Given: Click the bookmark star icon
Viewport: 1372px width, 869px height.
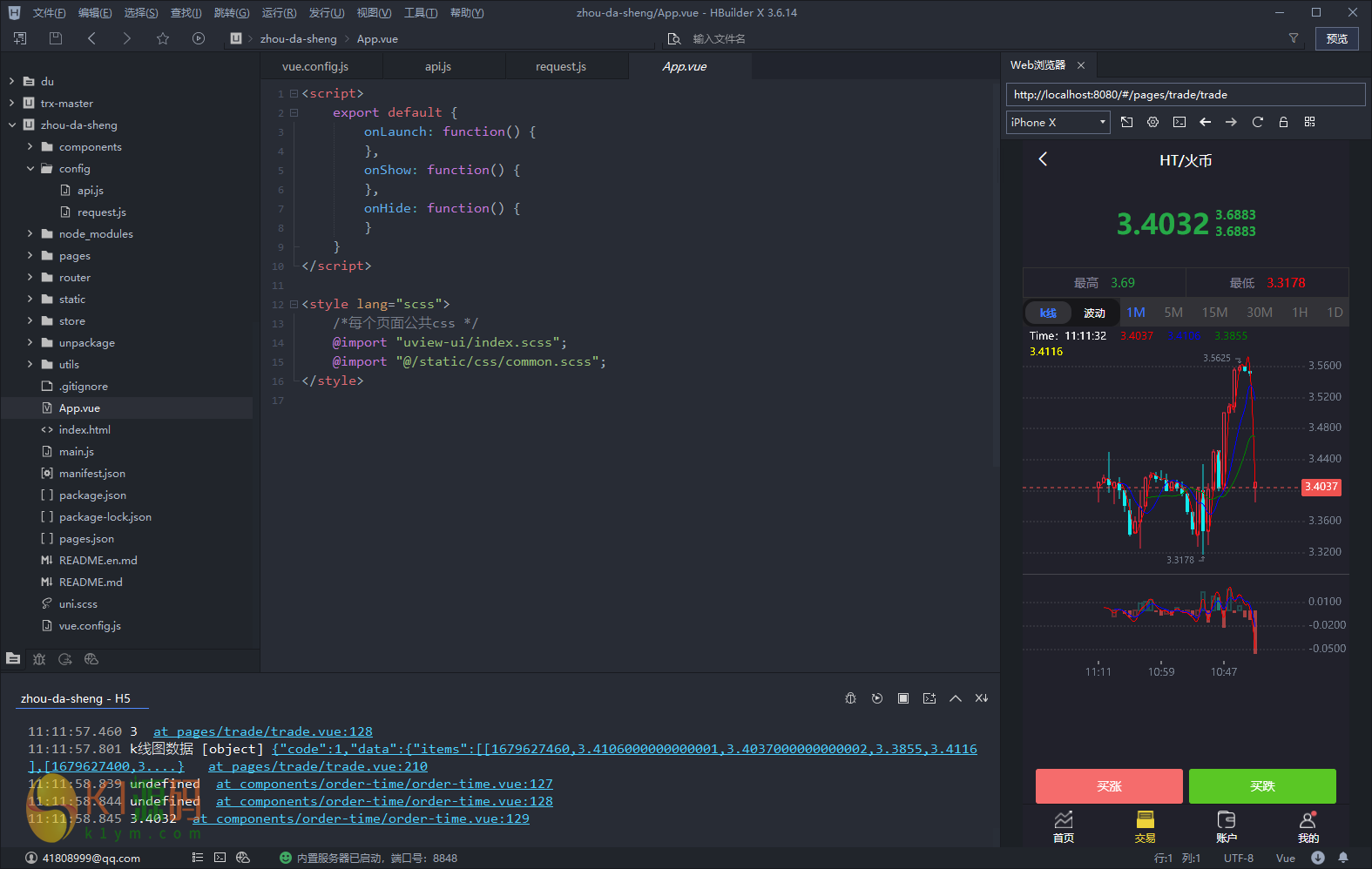Looking at the screenshot, I should click(x=163, y=38).
